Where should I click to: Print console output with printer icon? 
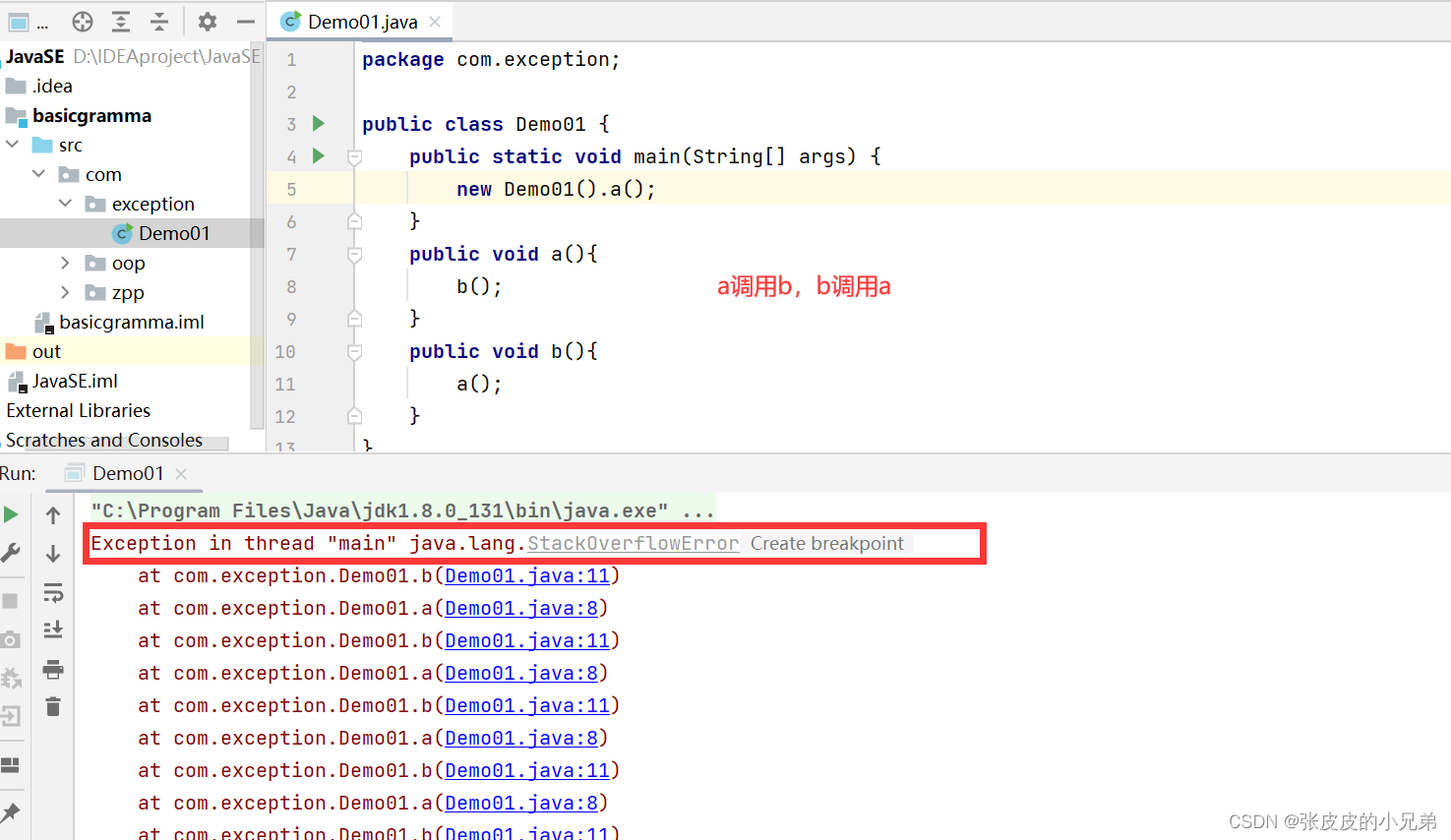pos(53,670)
